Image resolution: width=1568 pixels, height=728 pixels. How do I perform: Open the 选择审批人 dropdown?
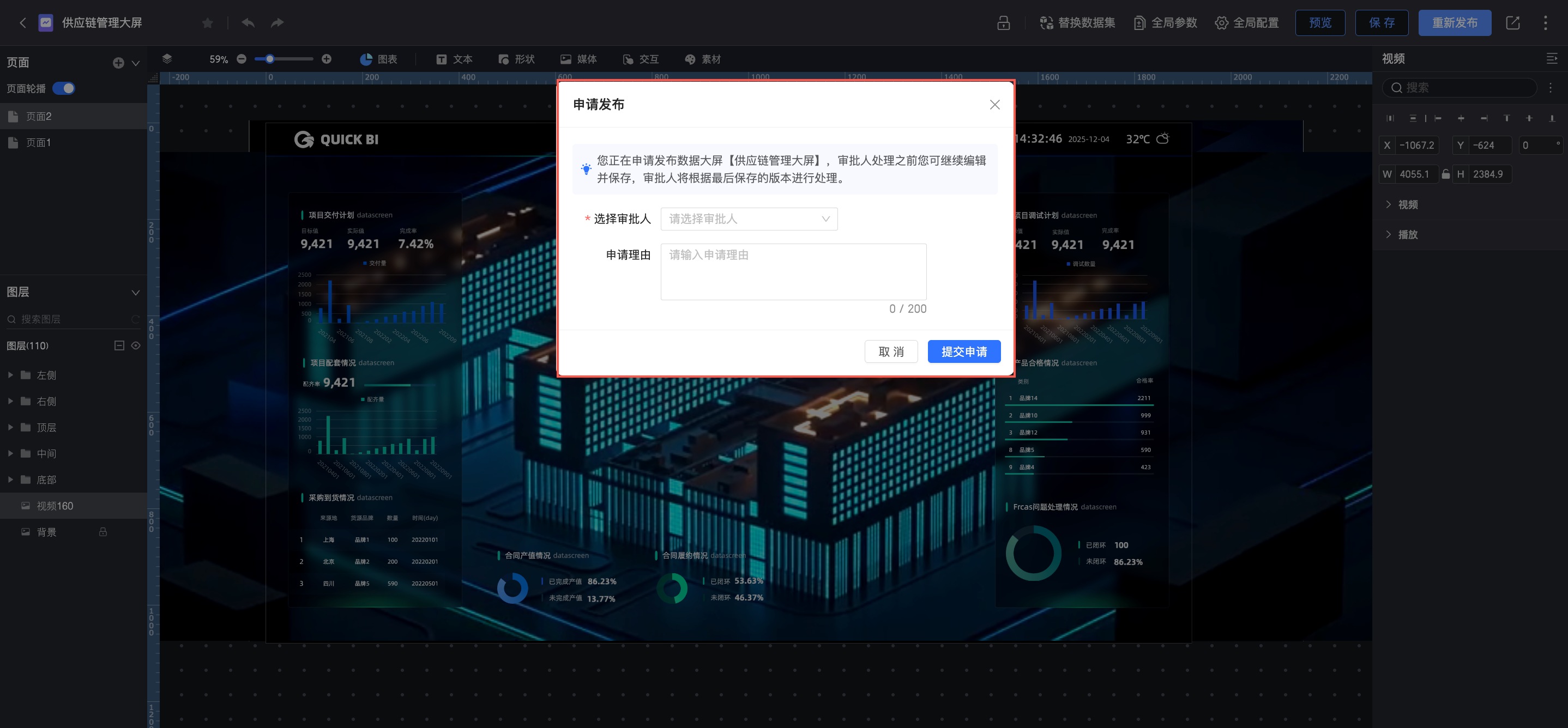(x=749, y=219)
